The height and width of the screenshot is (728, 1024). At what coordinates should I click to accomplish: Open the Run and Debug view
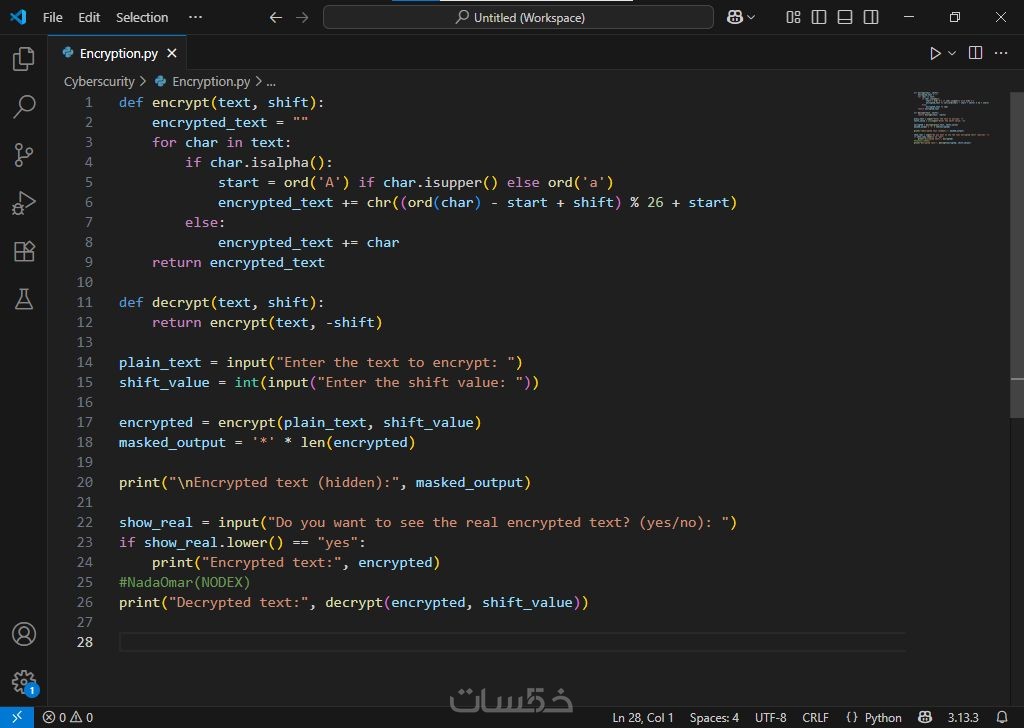(x=24, y=203)
